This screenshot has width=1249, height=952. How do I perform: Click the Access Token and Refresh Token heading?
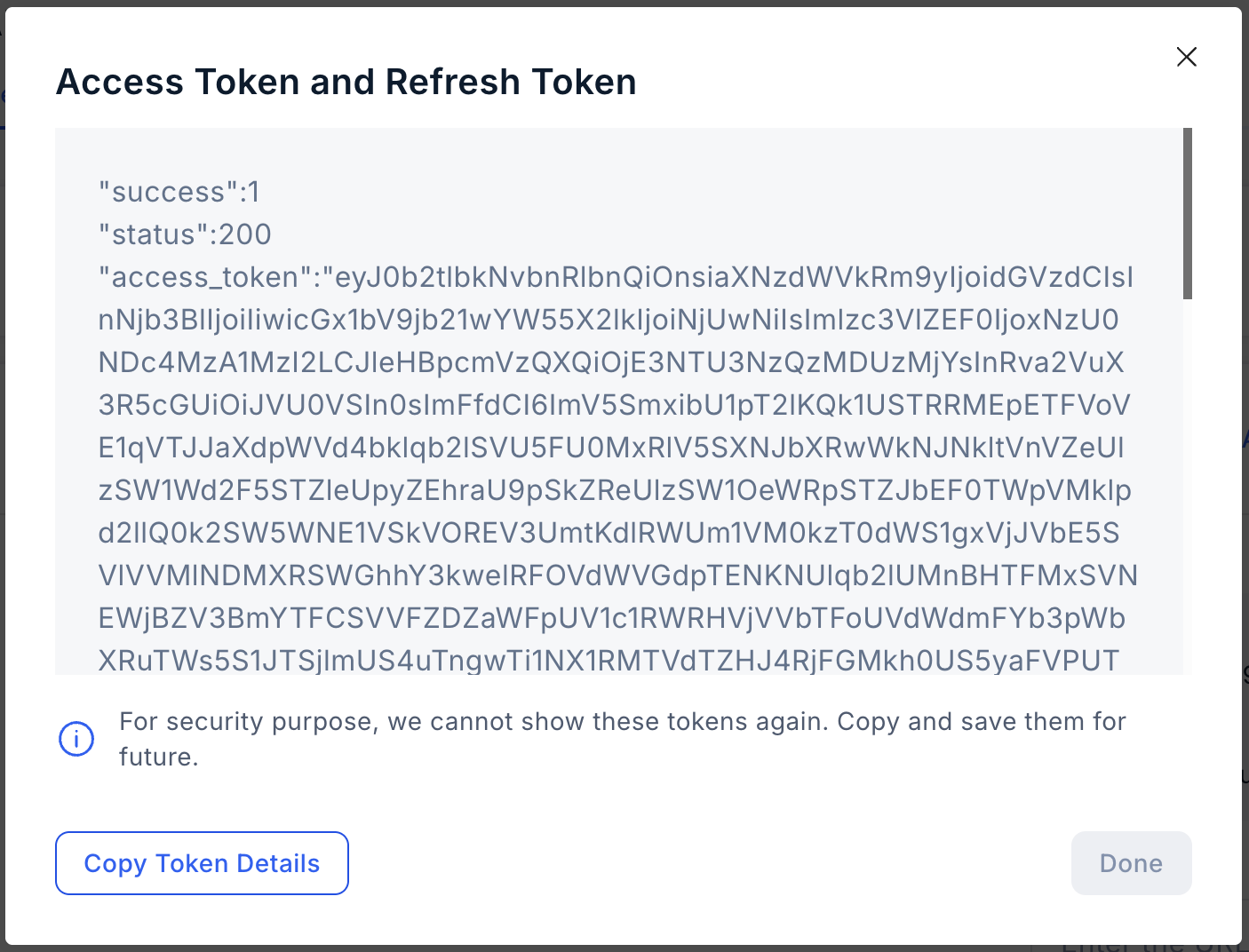[x=346, y=82]
